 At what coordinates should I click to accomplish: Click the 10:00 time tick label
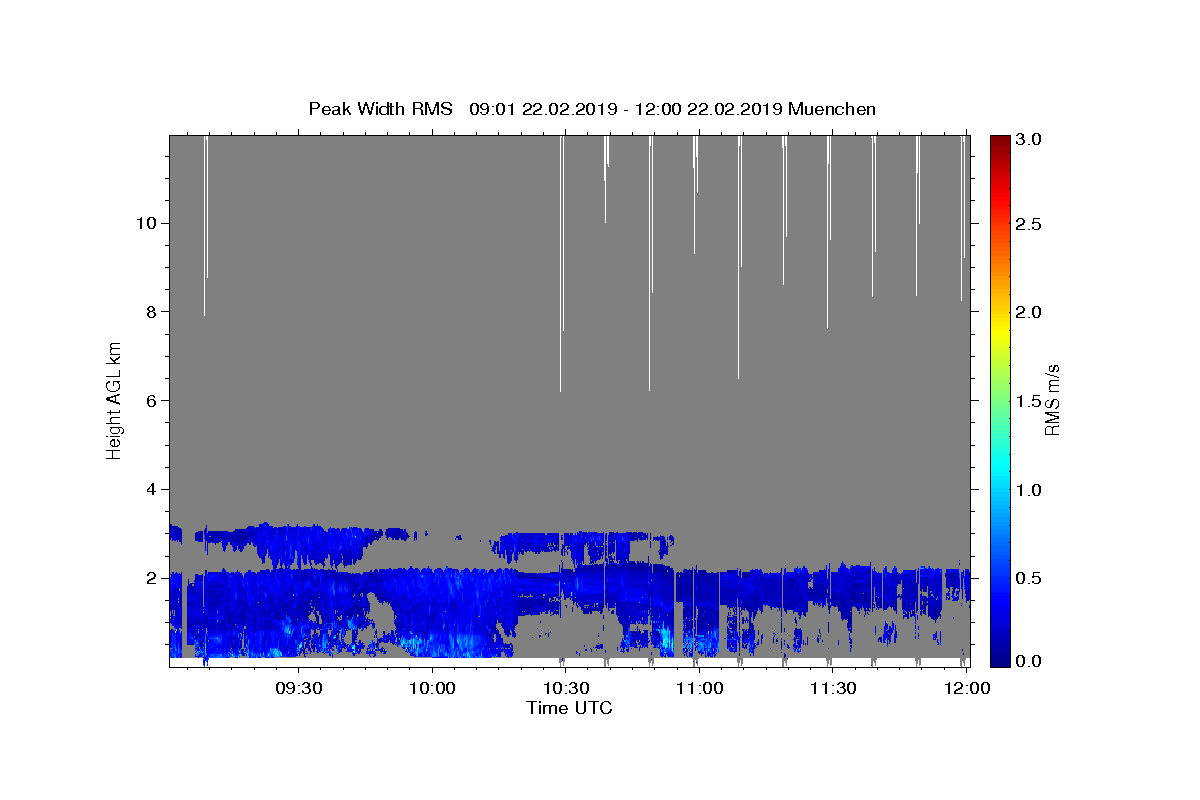pos(432,688)
